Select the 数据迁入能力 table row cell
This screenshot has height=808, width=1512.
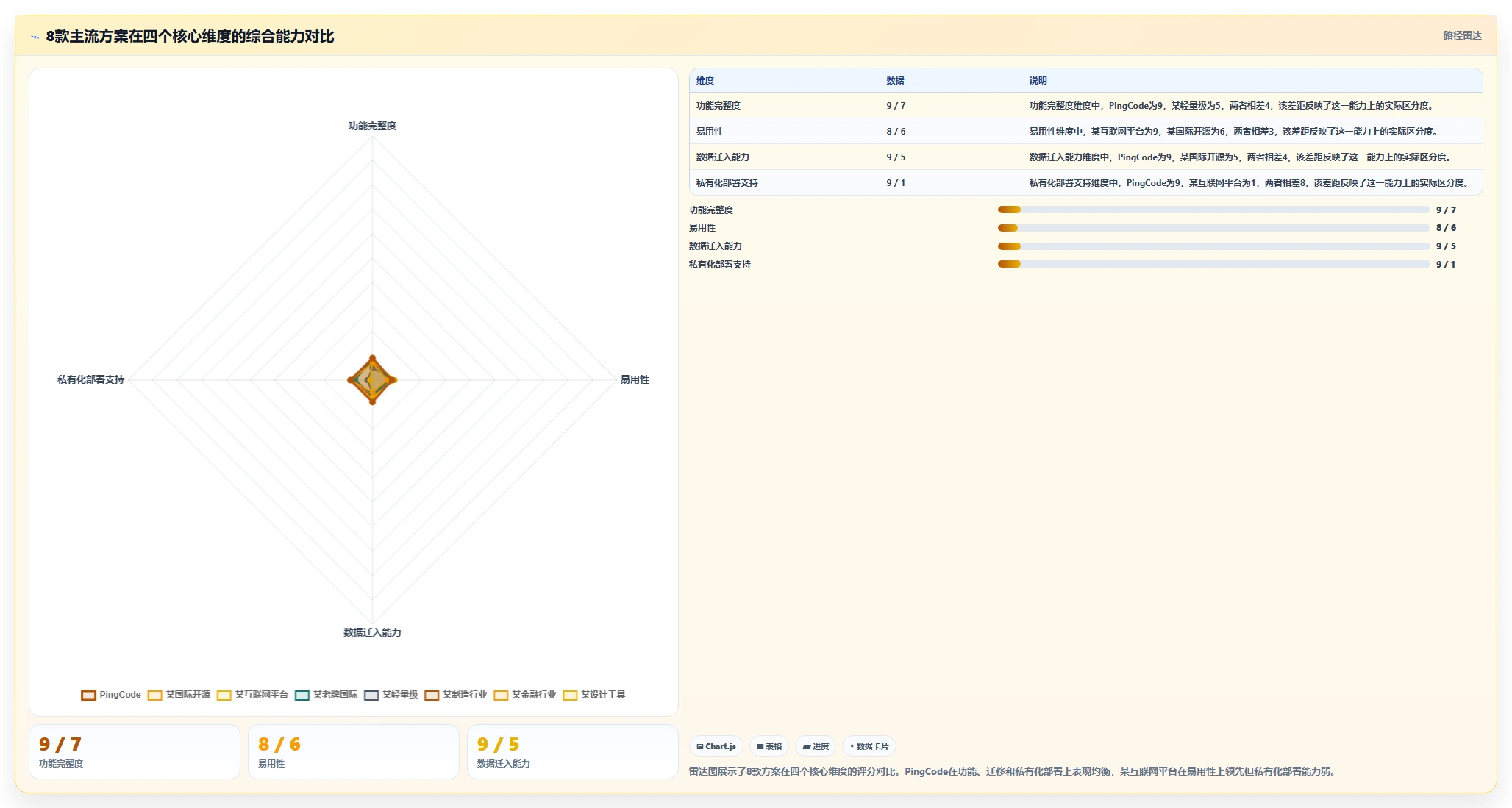pos(723,157)
